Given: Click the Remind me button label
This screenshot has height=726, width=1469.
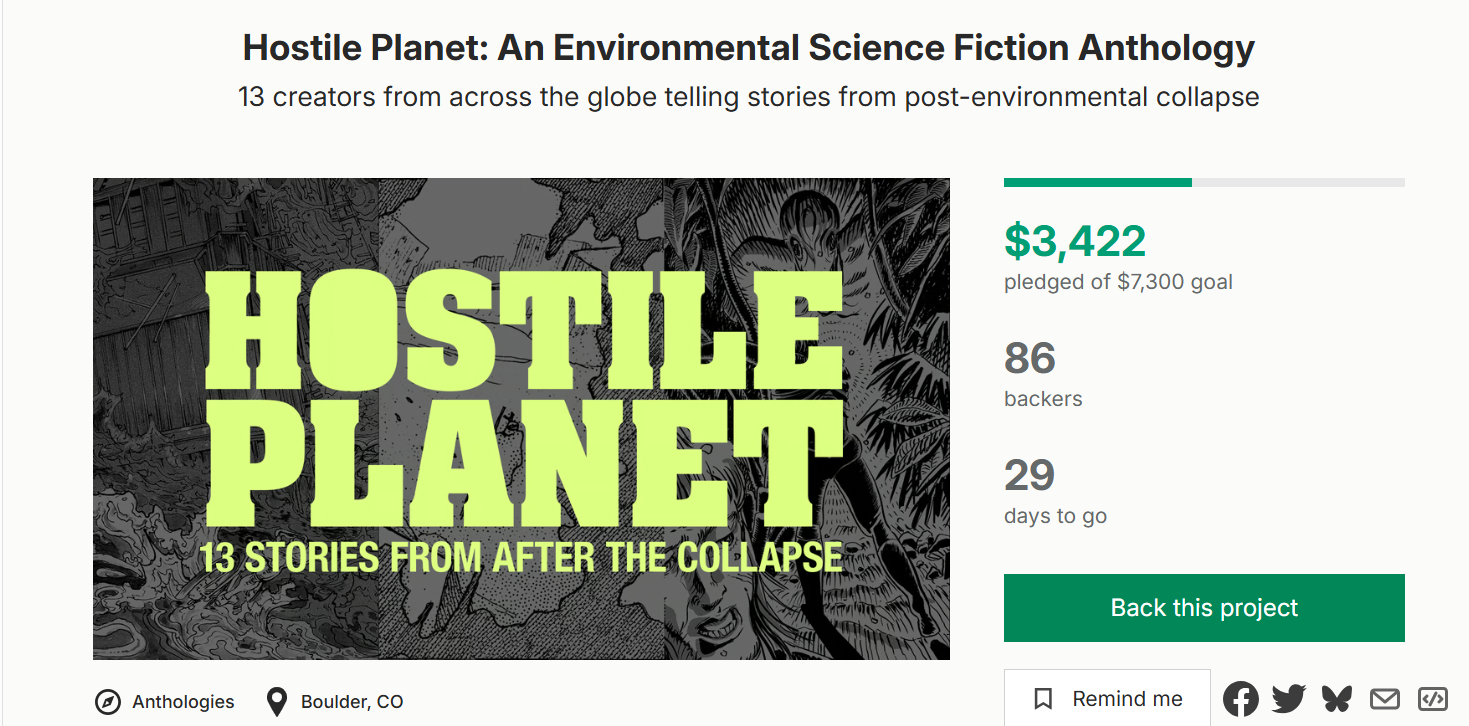Looking at the screenshot, I should pyautogui.click(x=1127, y=699).
